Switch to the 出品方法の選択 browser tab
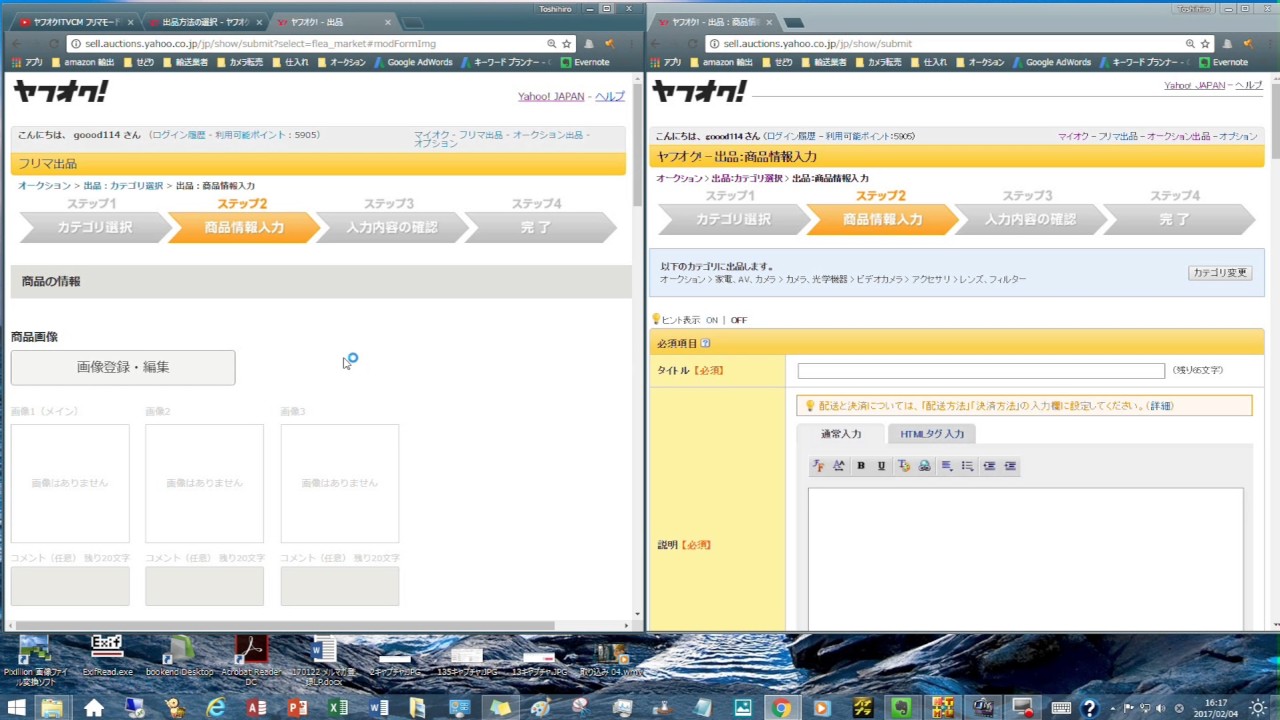 206,22
